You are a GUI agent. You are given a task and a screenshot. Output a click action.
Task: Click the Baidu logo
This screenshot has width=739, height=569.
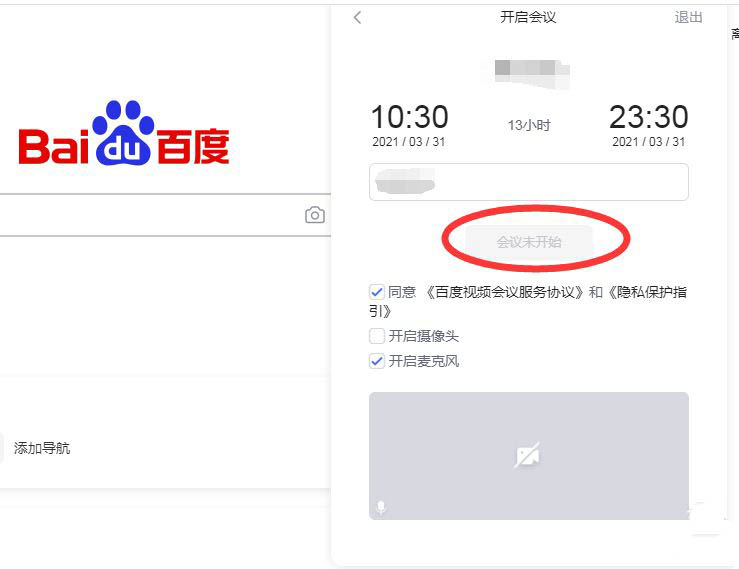point(124,133)
